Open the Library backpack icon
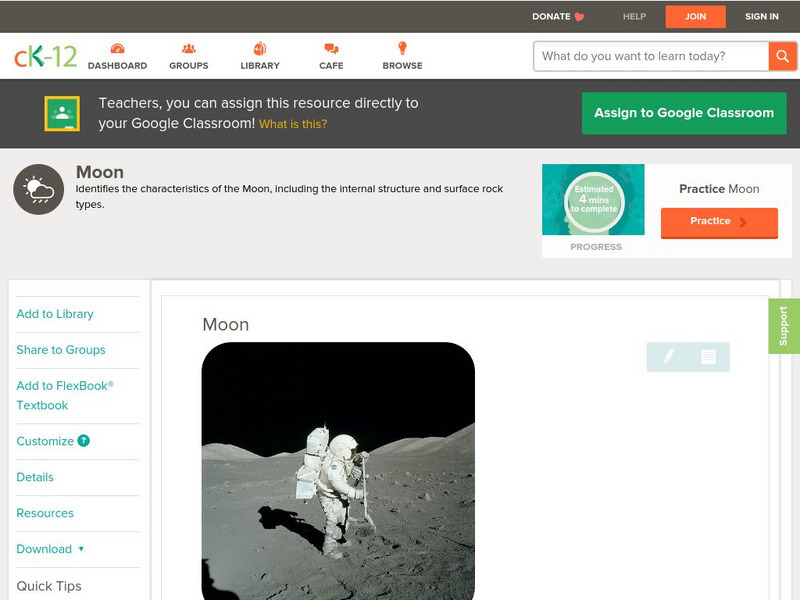 (x=260, y=48)
